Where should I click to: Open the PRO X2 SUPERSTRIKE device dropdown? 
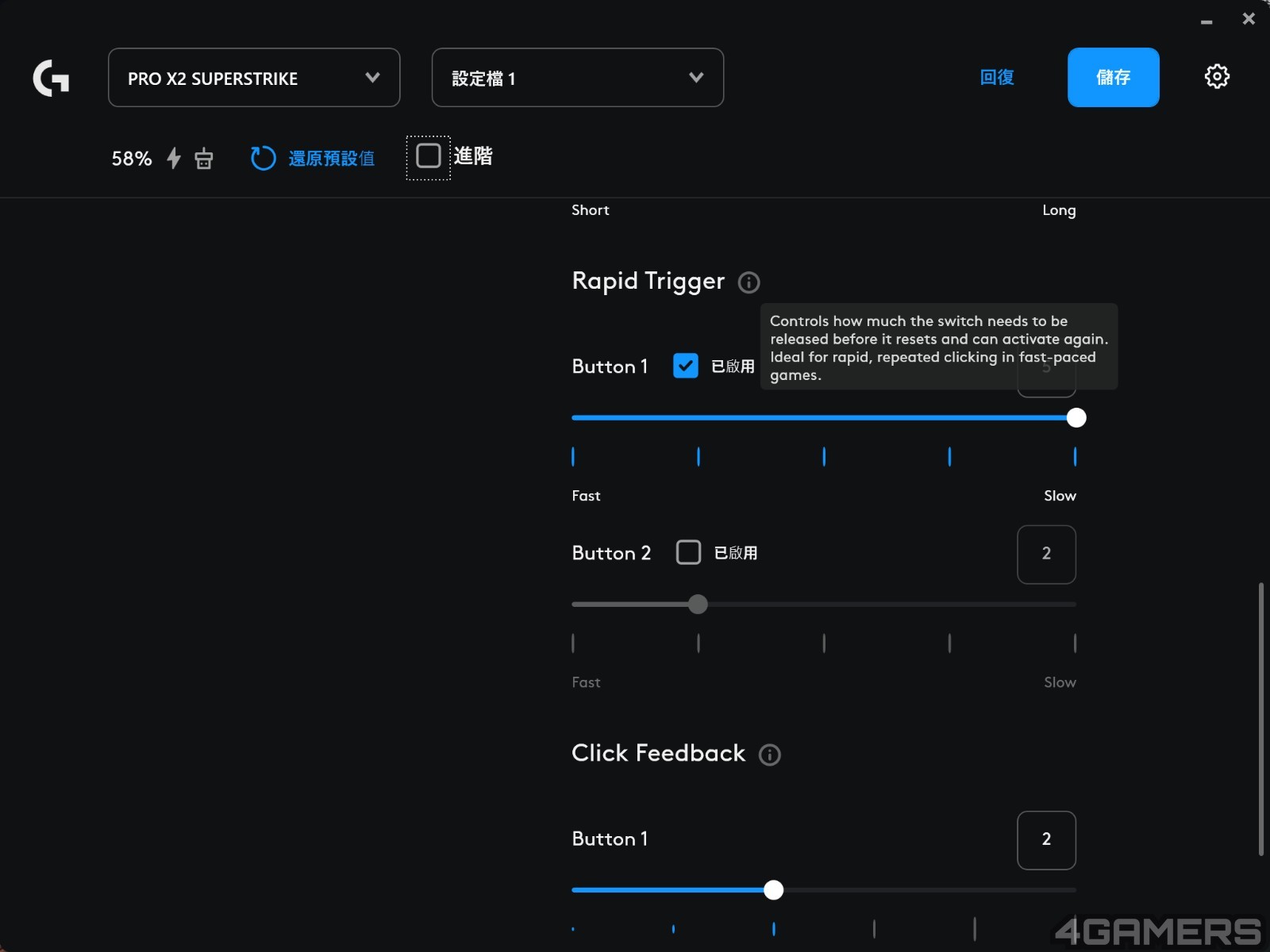254,78
